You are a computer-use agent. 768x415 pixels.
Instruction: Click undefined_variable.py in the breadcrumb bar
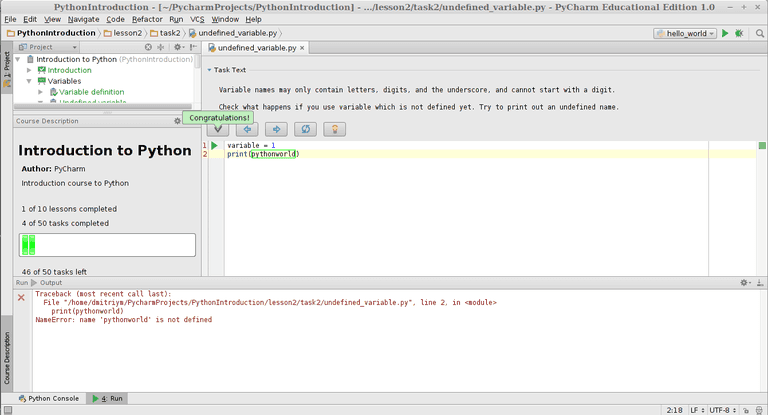(x=233, y=33)
